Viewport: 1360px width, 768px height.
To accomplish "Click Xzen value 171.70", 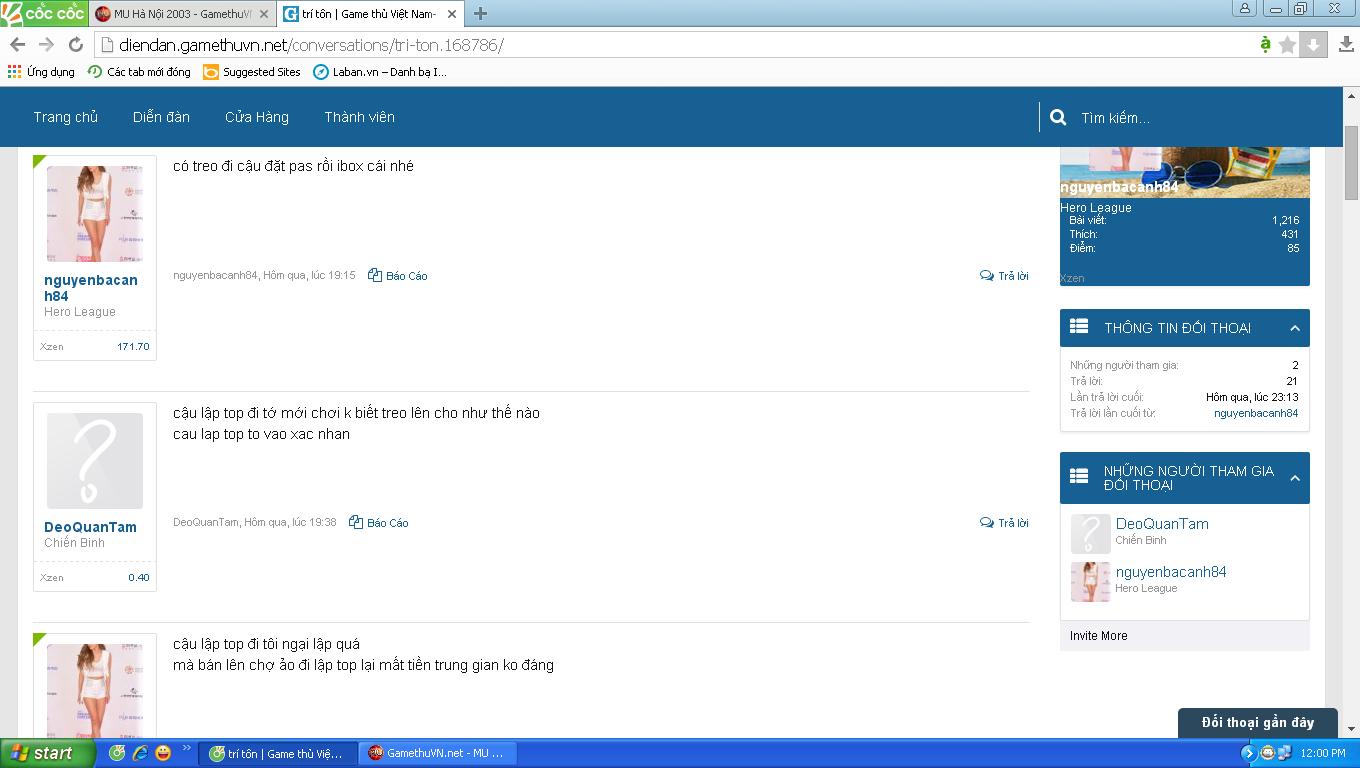I will point(133,347).
